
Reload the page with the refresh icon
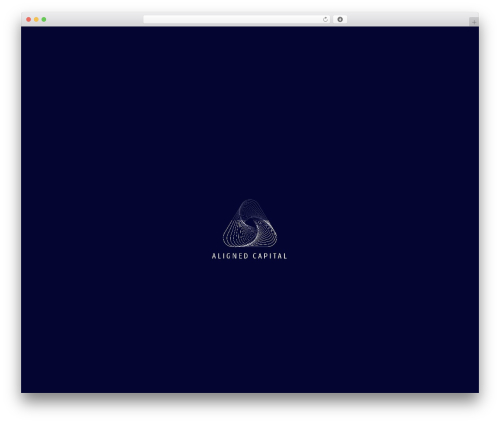325,19
